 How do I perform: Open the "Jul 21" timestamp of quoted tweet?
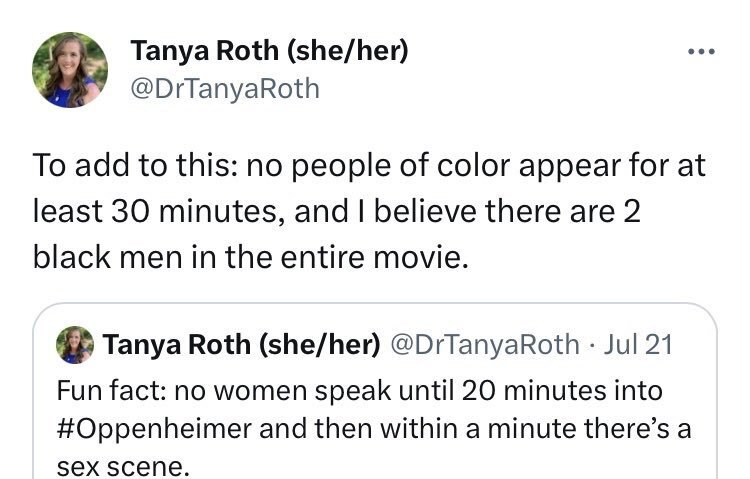point(638,345)
